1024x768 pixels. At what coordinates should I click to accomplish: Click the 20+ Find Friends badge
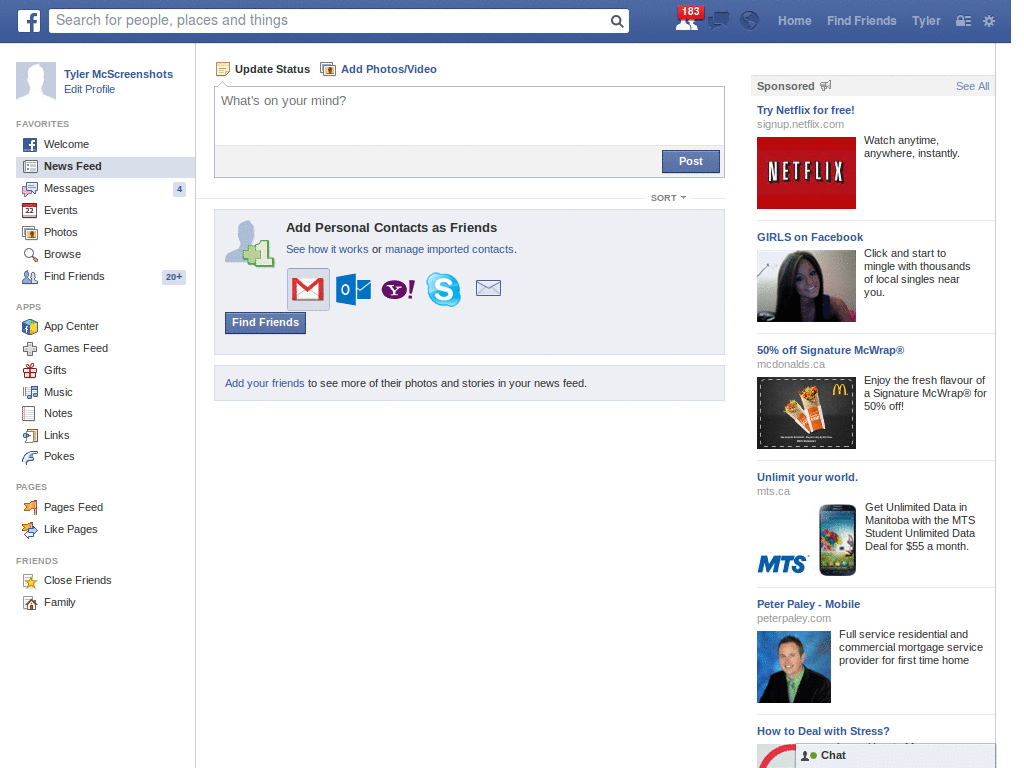click(x=174, y=277)
